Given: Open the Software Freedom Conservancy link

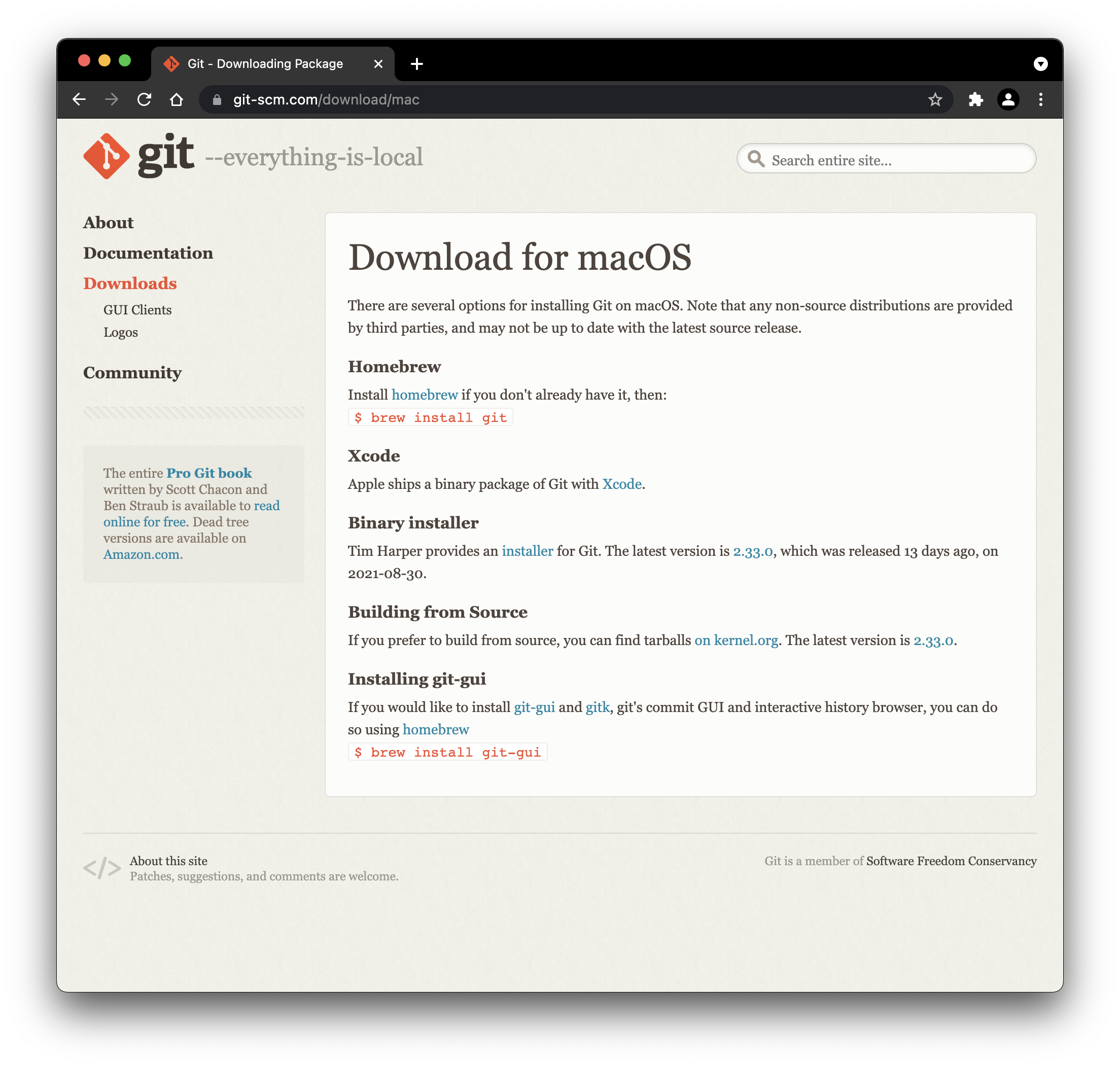Looking at the screenshot, I should click(x=951, y=861).
